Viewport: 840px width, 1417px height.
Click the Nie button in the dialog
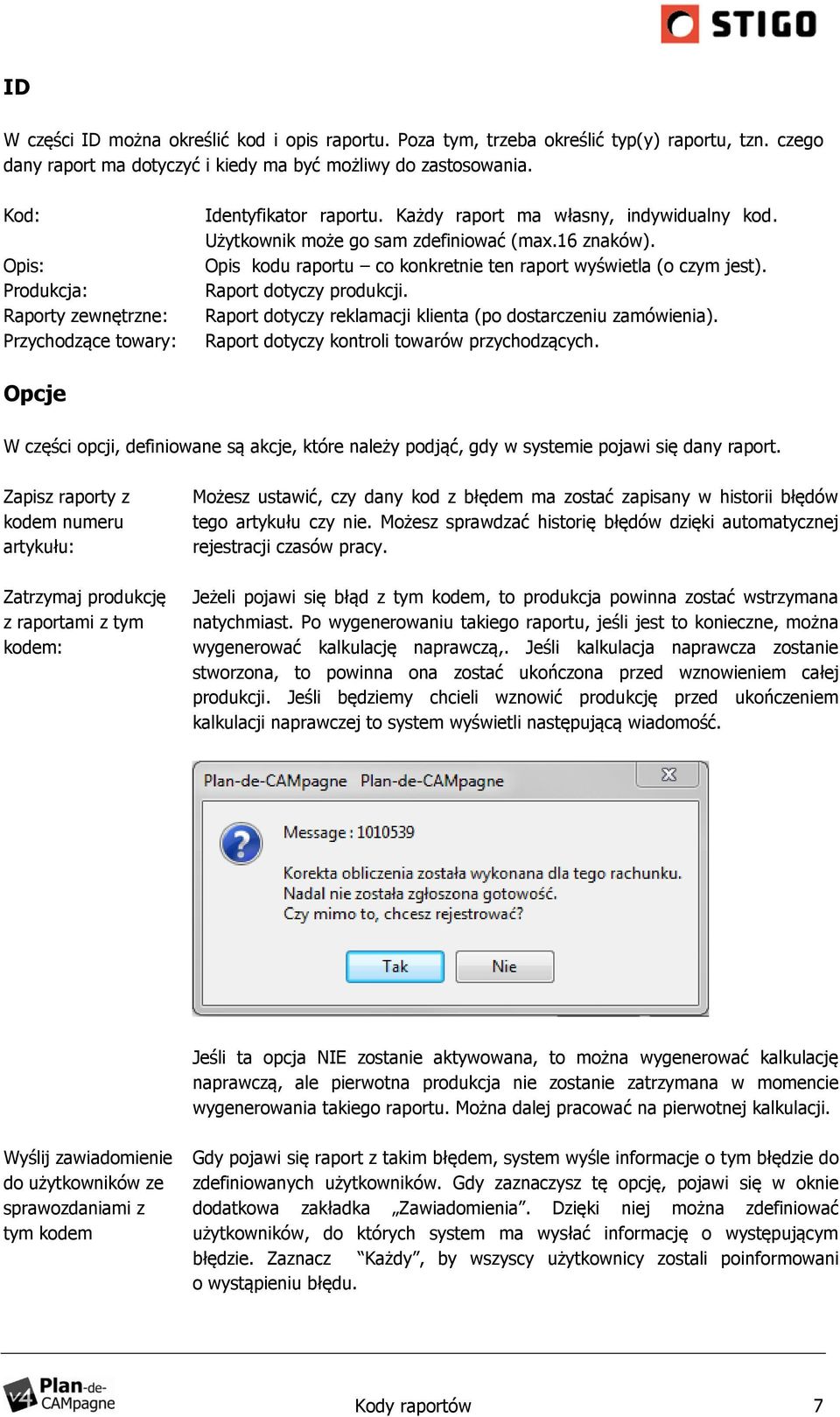[x=505, y=966]
